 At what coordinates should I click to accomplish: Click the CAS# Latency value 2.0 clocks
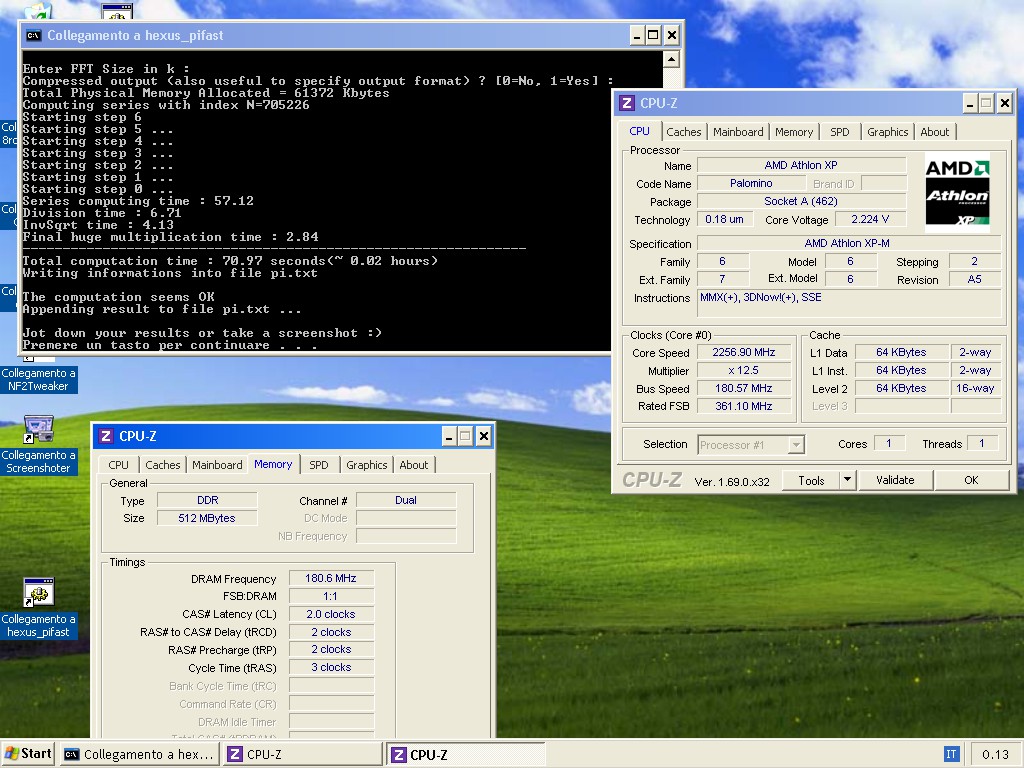tap(331, 614)
